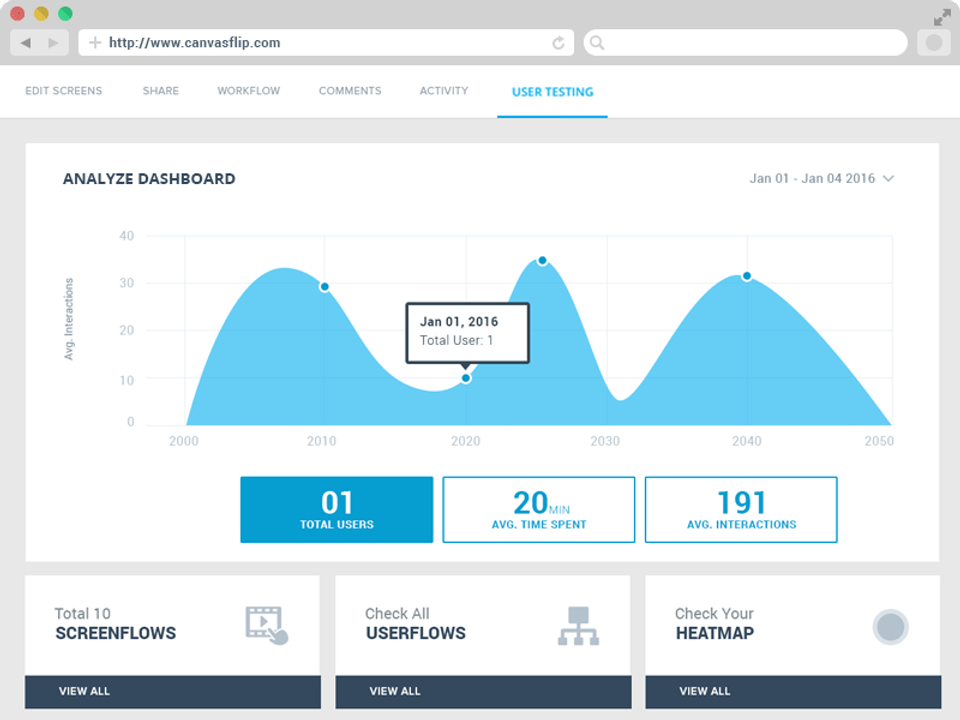Viewport: 960px width, 720px height.
Task: Select the Total Users stat box
Action: point(336,510)
